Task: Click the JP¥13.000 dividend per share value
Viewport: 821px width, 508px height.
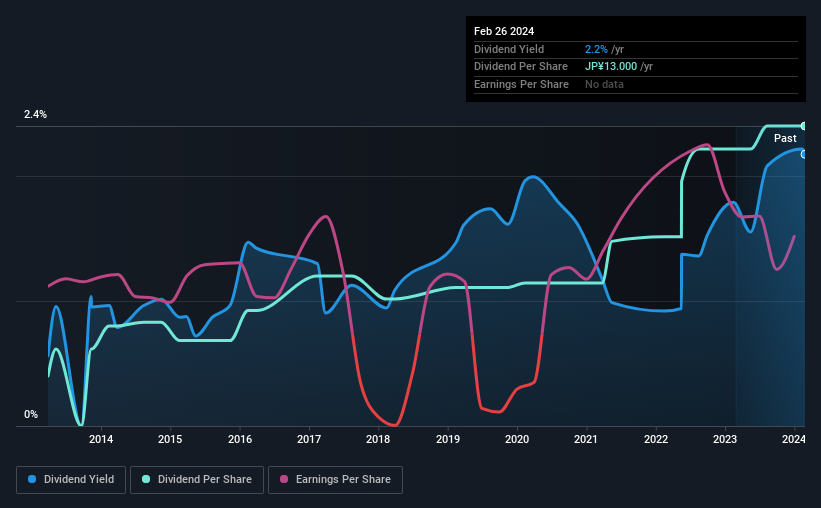Action: 611,67
